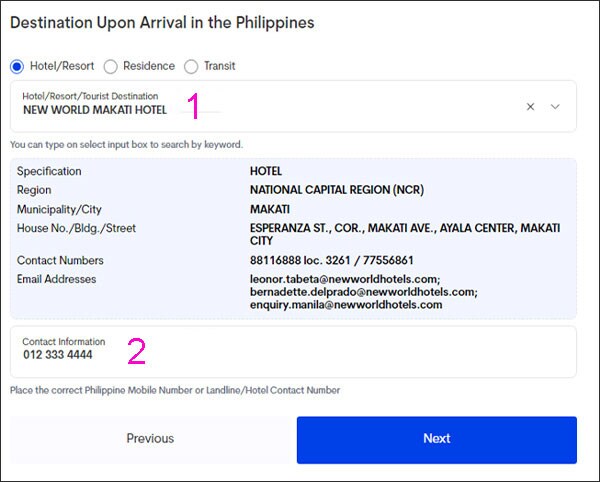600x482 pixels.
Task: Click the pink number 2 annotation
Action: 137,350
